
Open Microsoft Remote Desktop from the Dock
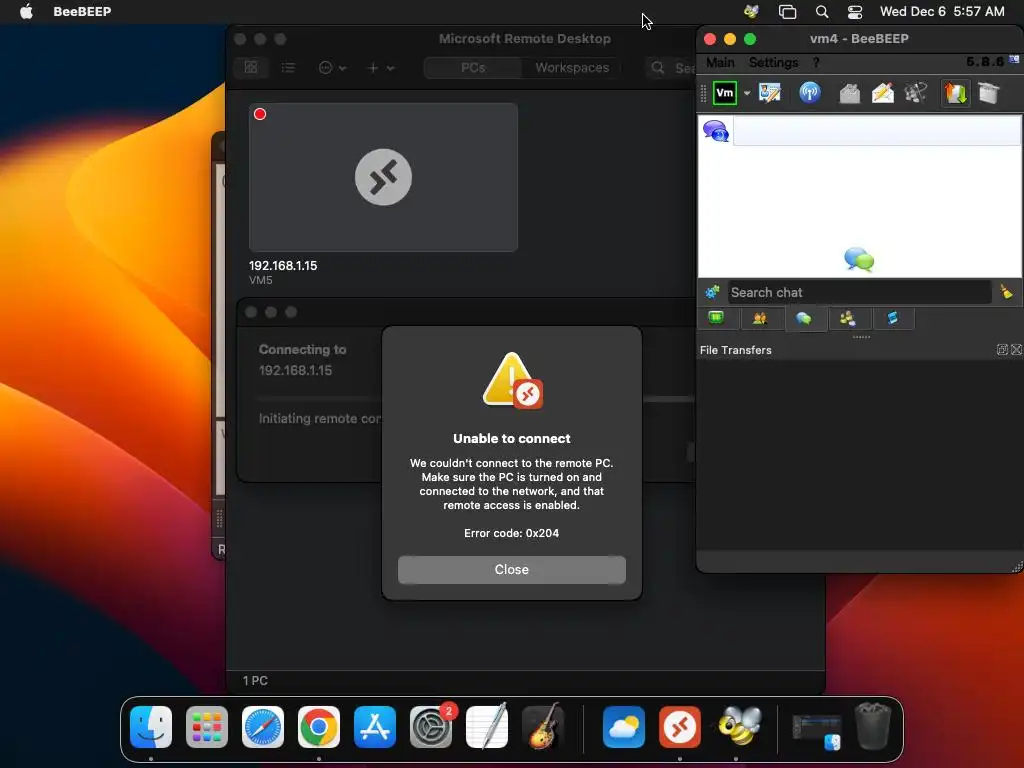[x=680, y=727]
